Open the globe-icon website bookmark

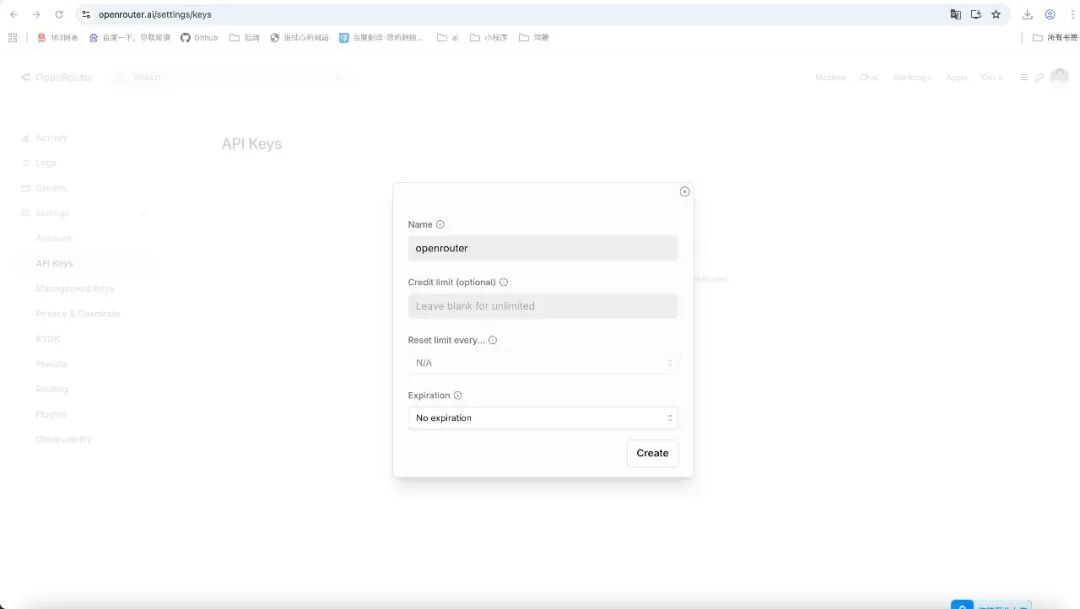click(x=299, y=38)
